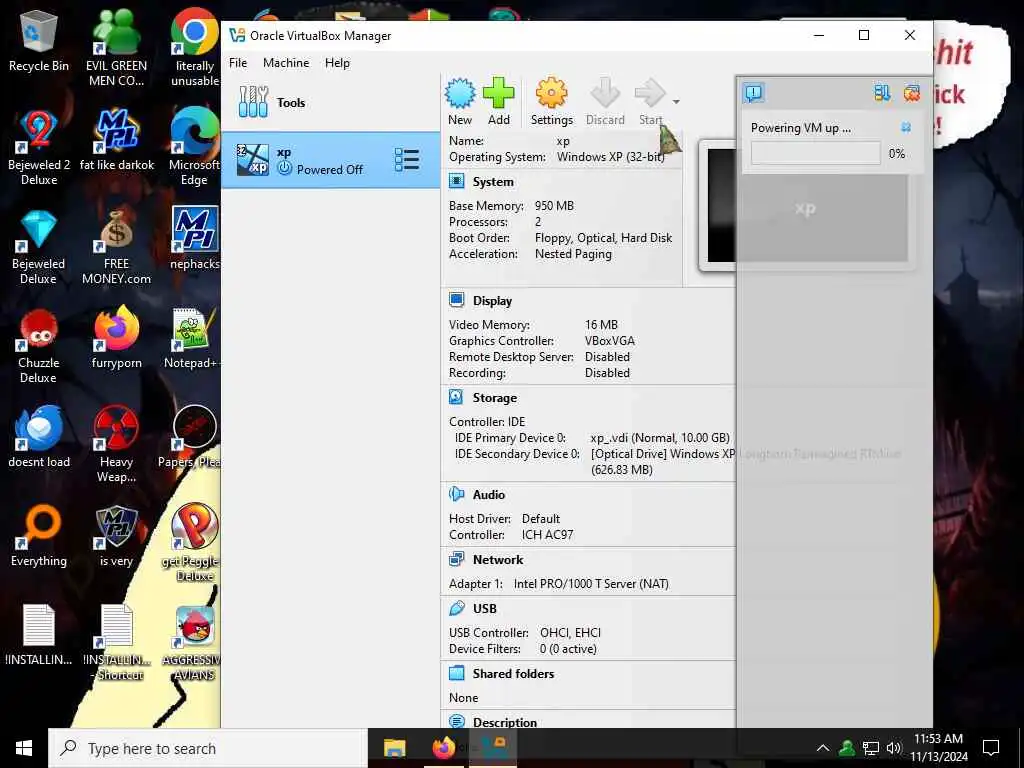This screenshot has width=1024, height=768.
Task: Open machine Settings with the gear icon
Action: pyautogui.click(x=551, y=93)
